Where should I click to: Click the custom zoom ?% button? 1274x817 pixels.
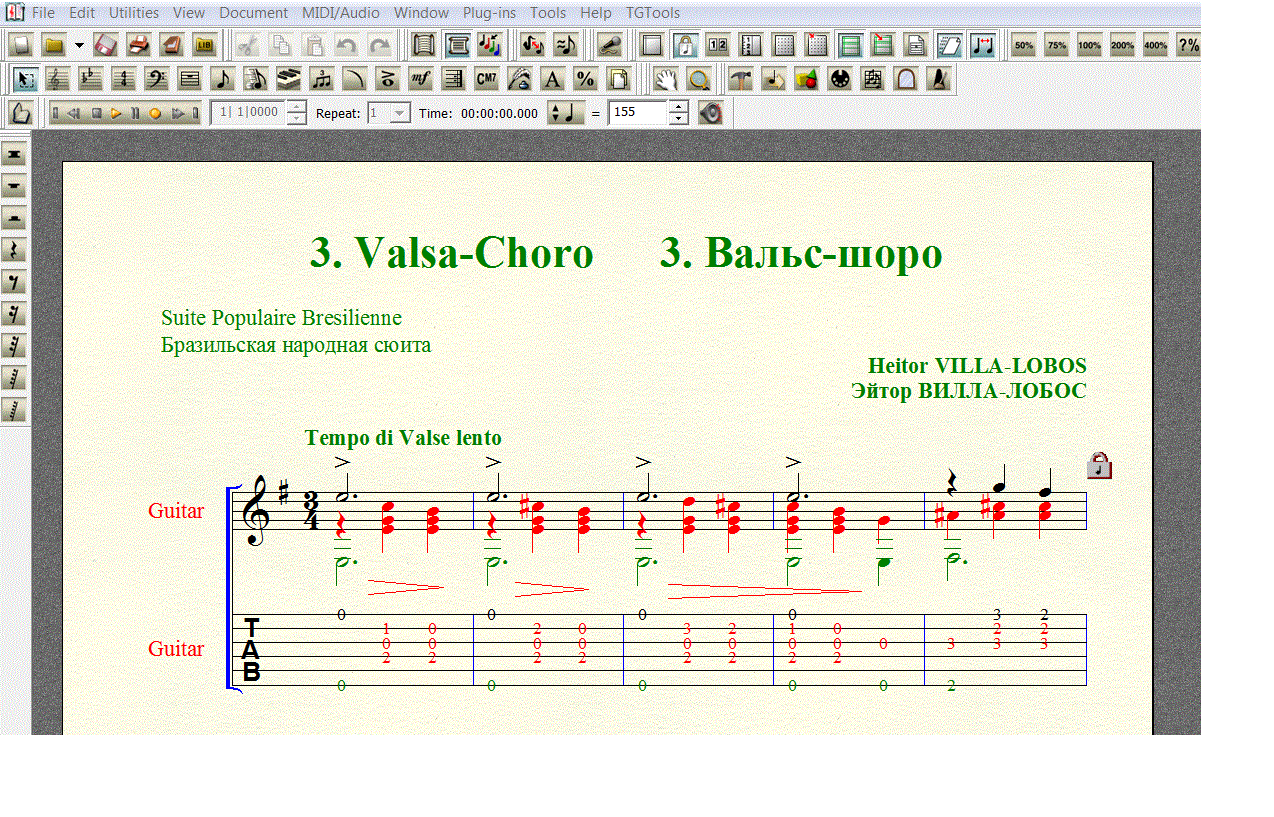point(1188,45)
